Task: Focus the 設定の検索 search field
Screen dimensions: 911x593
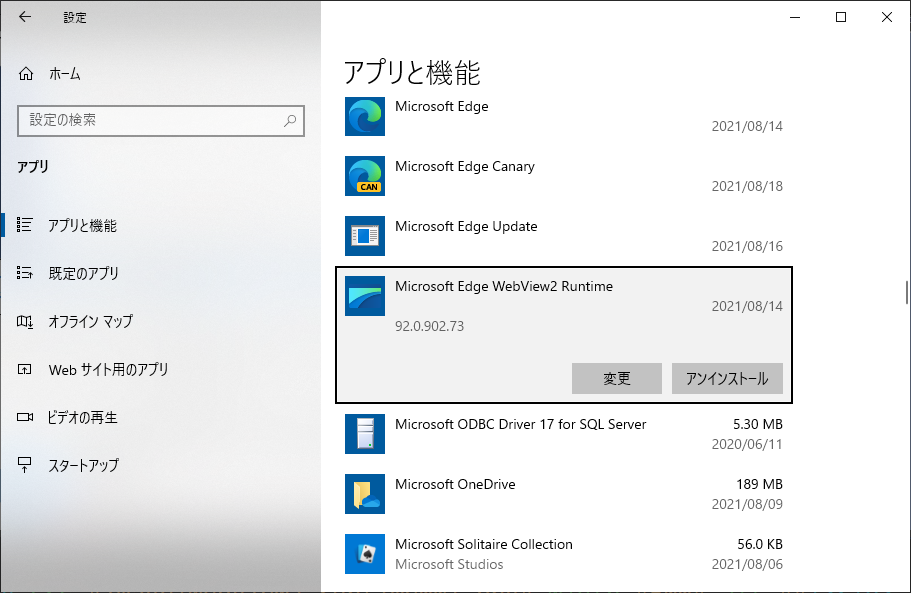Action: point(150,120)
